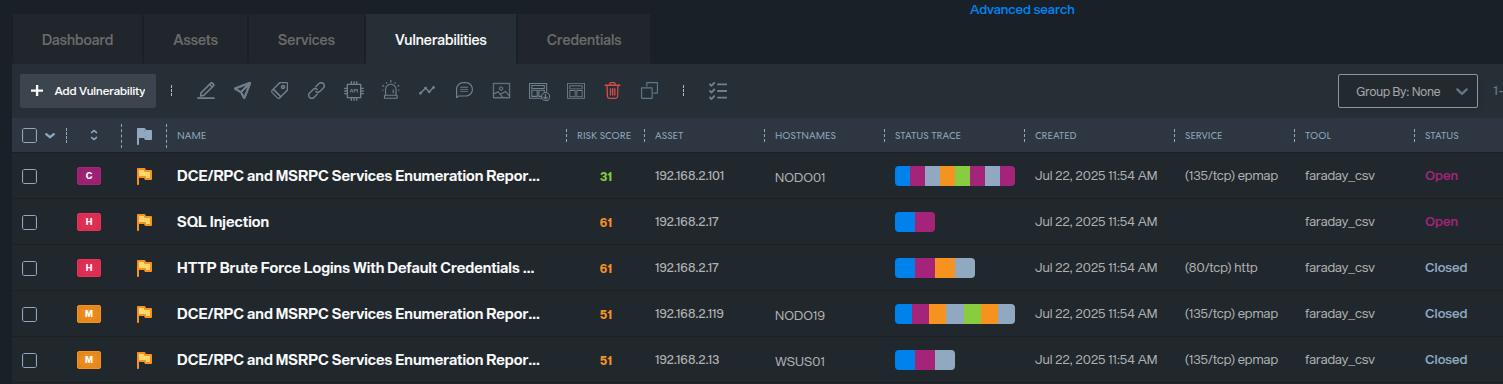Click the pencil edit icon in toolbar
The height and width of the screenshot is (384, 1503).
pos(206,91)
